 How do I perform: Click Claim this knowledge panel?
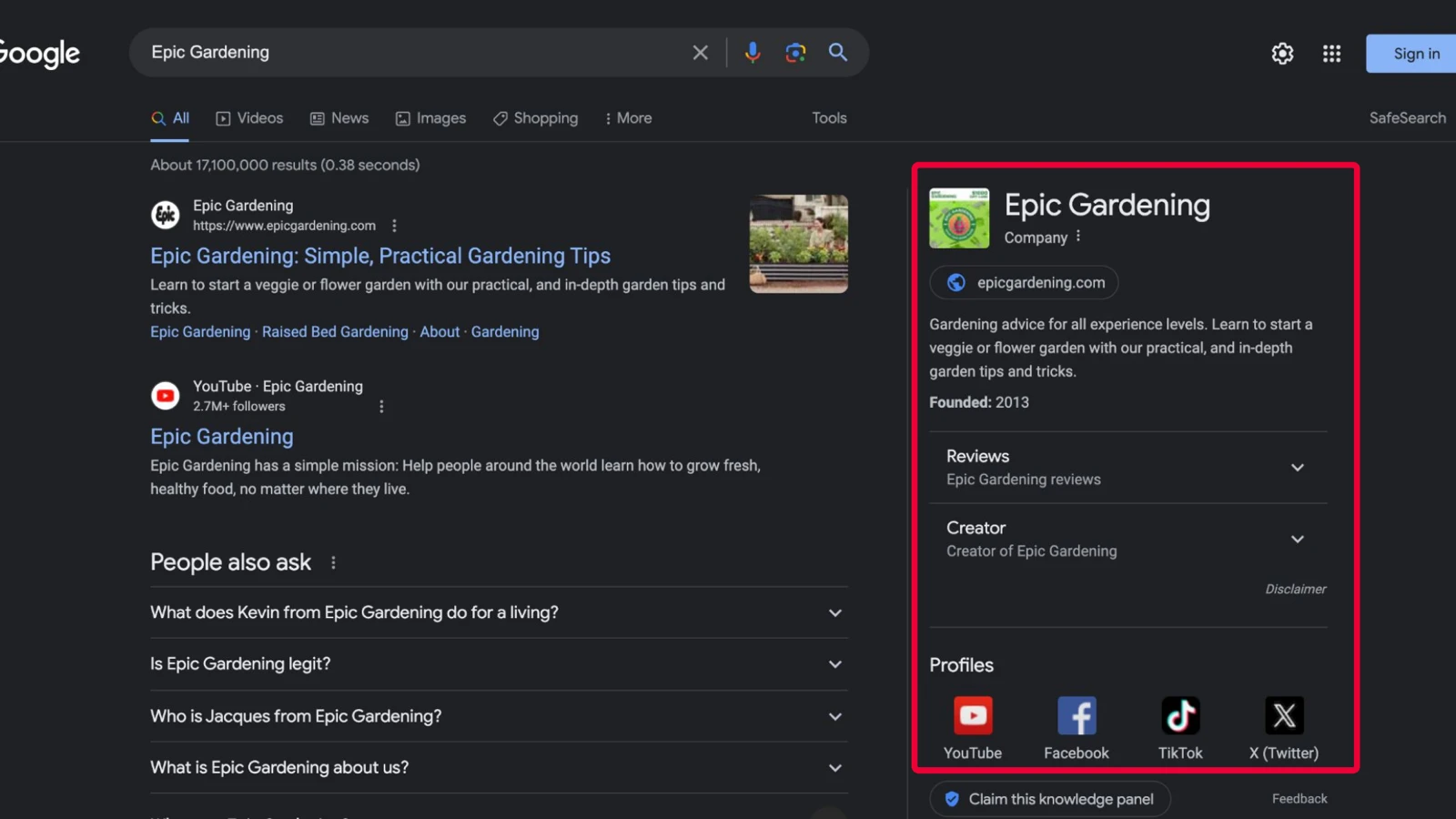pos(1050,799)
